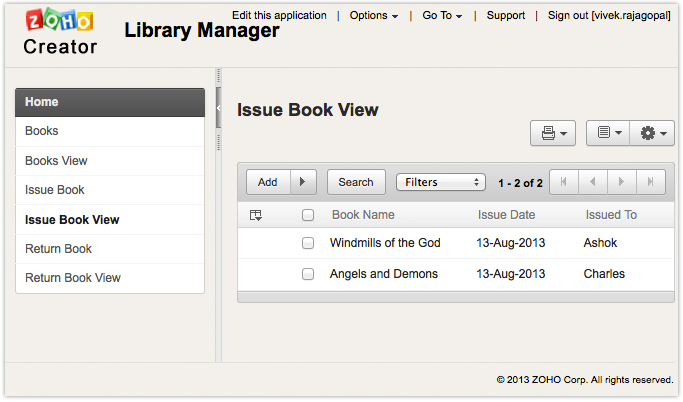The height and width of the screenshot is (402, 683).
Task: Jump to the last page of records
Action: click(x=651, y=182)
